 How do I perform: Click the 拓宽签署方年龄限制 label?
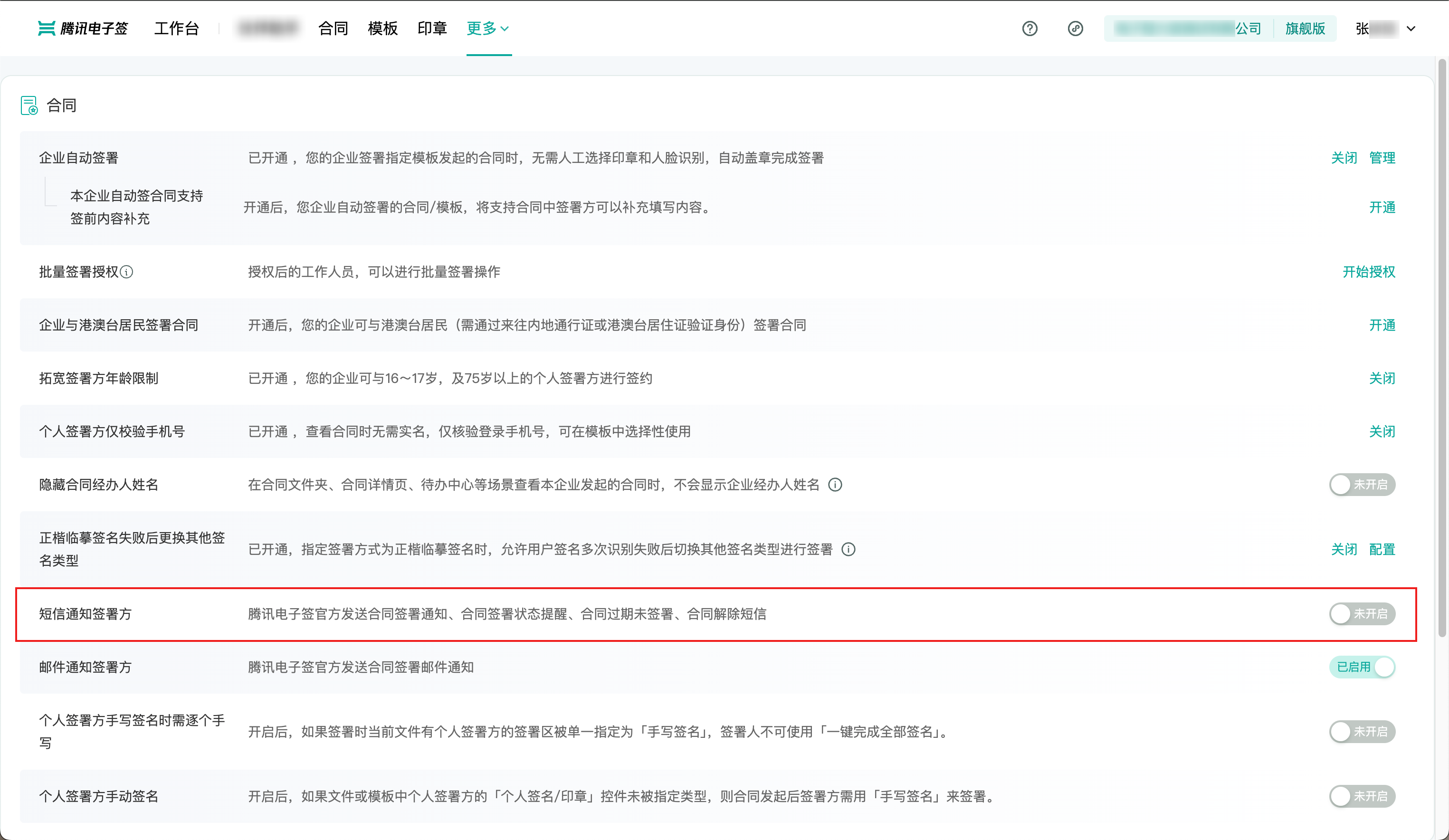98,378
